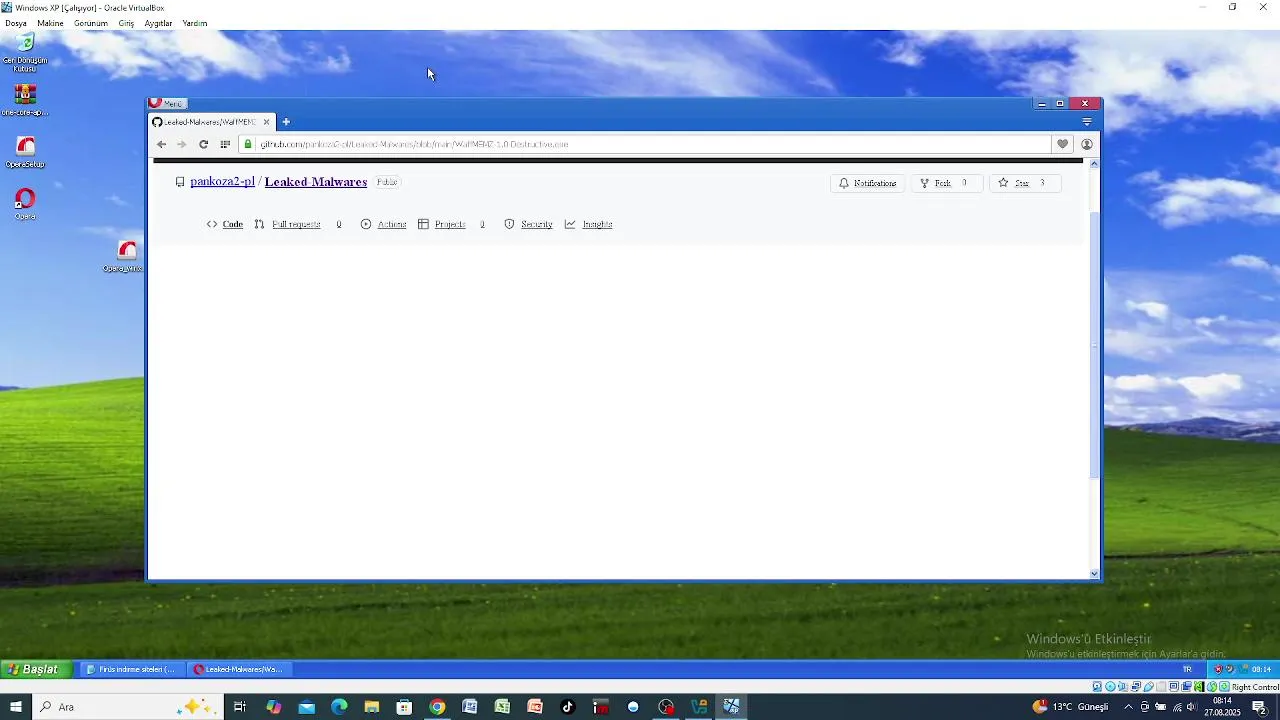Click scrollbar down arrow in Opera

(x=1094, y=574)
